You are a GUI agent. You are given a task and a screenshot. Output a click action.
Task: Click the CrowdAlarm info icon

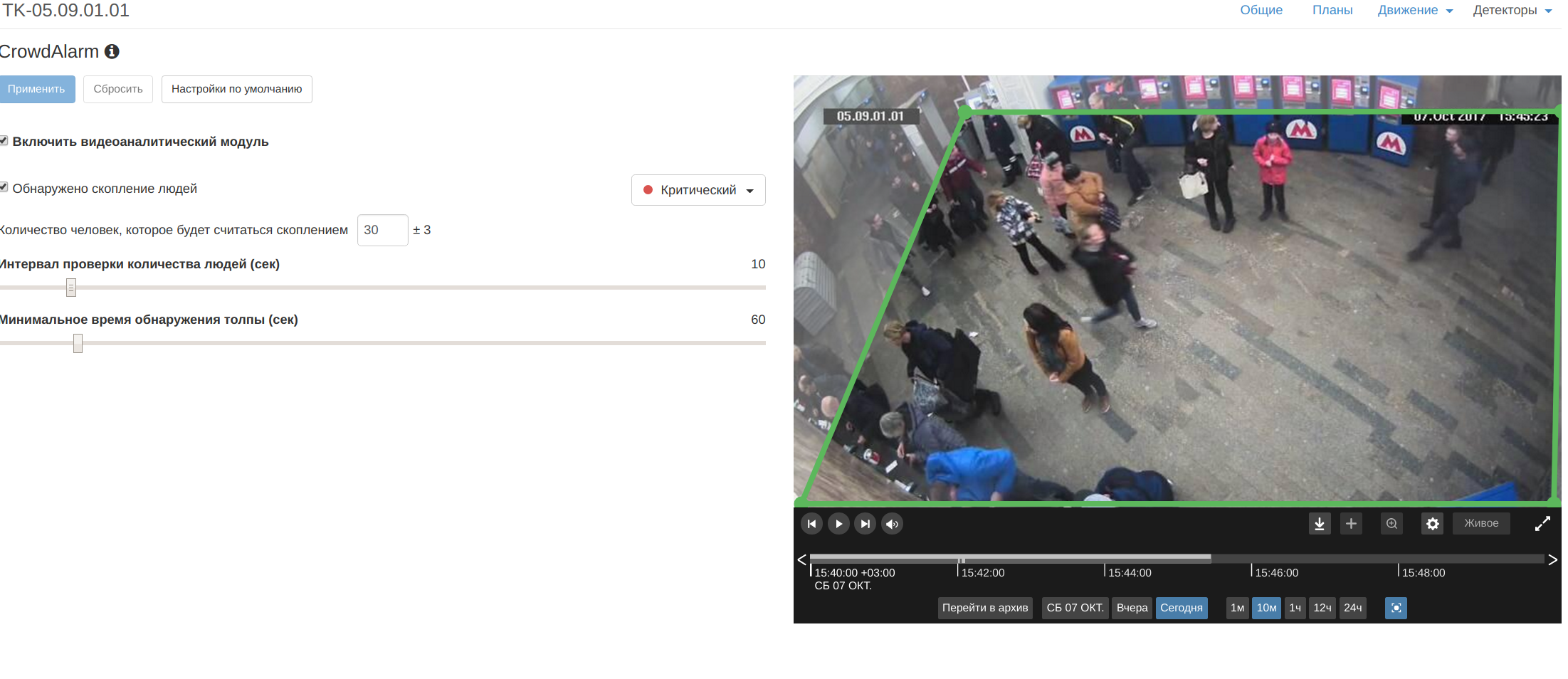[112, 51]
